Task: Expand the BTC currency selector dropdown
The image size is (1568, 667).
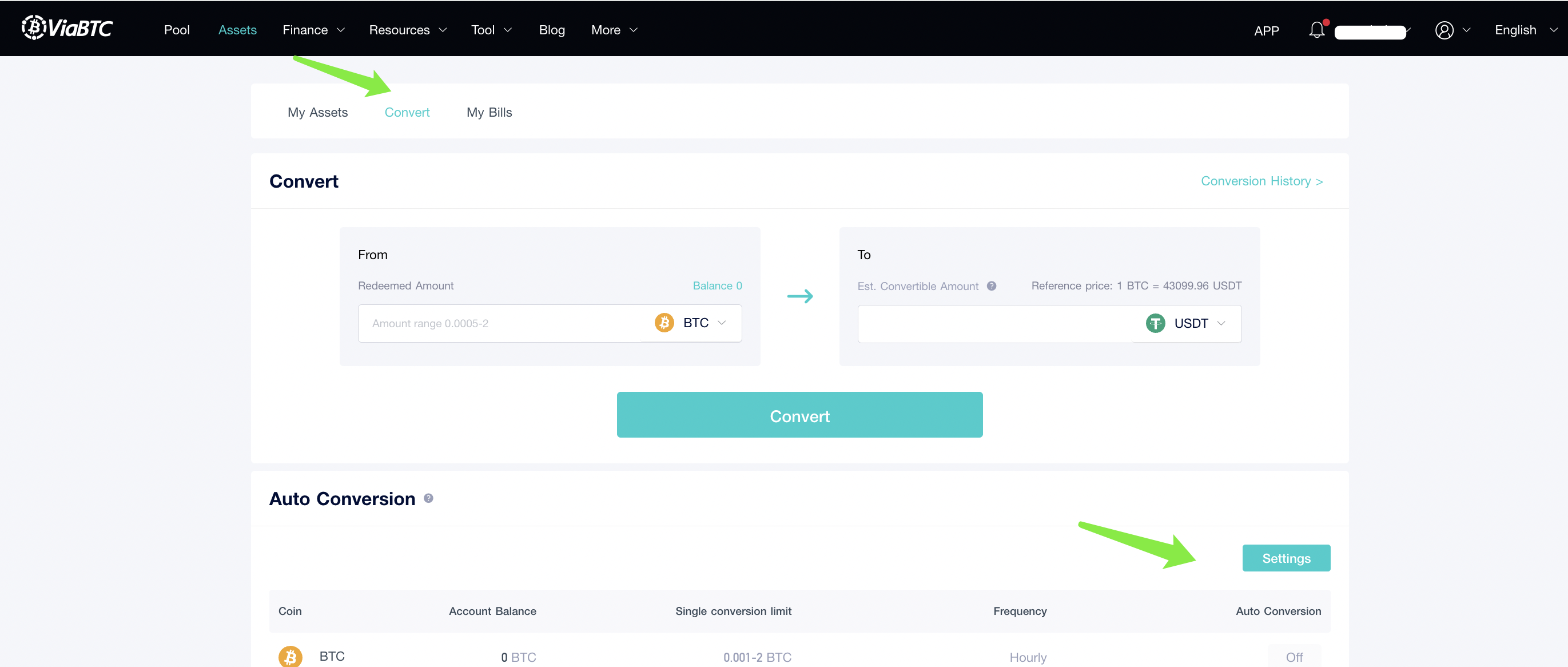Action: (722, 323)
